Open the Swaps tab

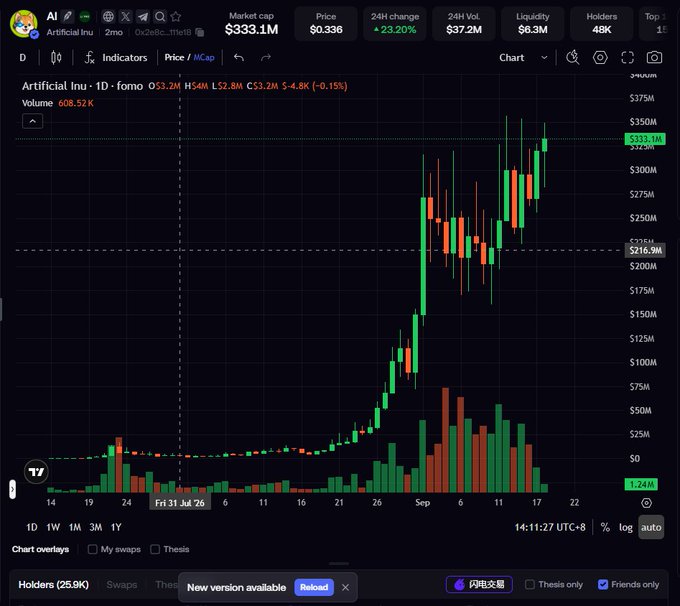pyautogui.click(x=122, y=584)
